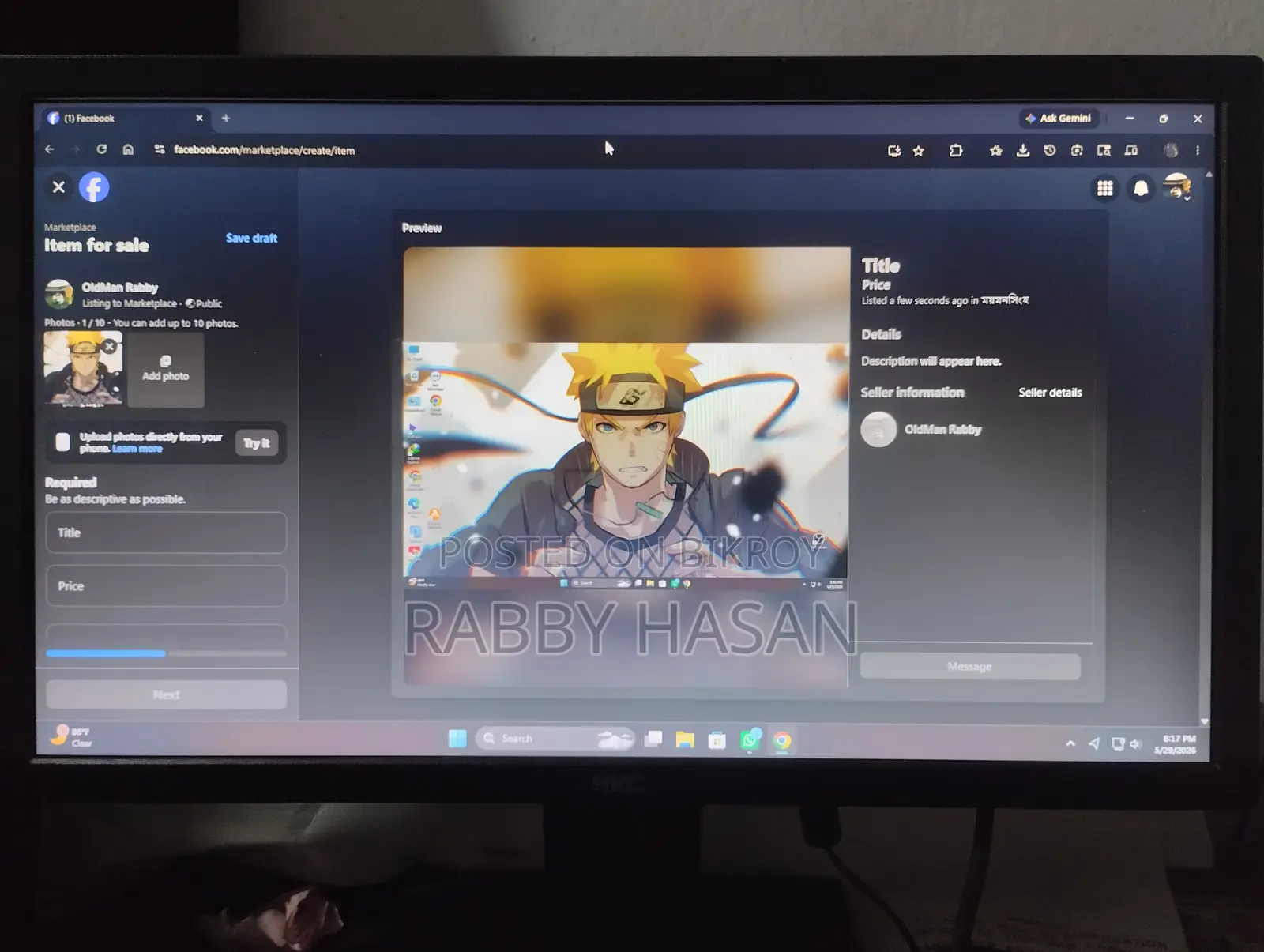Click the volume speaker tray icon
1264x952 pixels.
[x=1136, y=743]
